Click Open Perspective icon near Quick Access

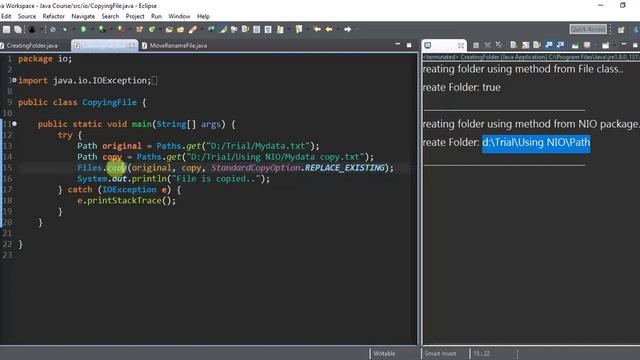pyautogui.click(x=621, y=30)
